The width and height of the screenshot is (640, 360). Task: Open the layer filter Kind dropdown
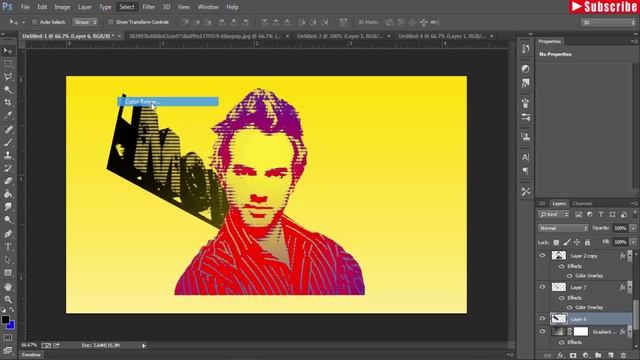pyautogui.click(x=553, y=214)
